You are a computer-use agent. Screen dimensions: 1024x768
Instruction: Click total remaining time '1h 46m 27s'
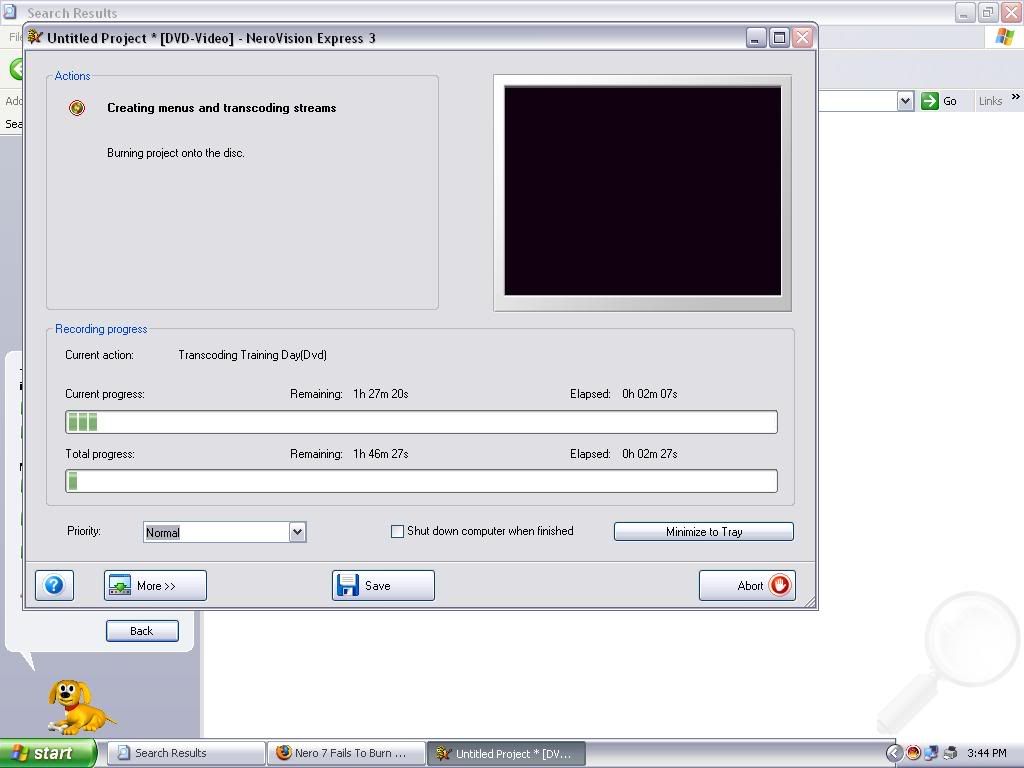pyautogui.click(x=381, y=454)
